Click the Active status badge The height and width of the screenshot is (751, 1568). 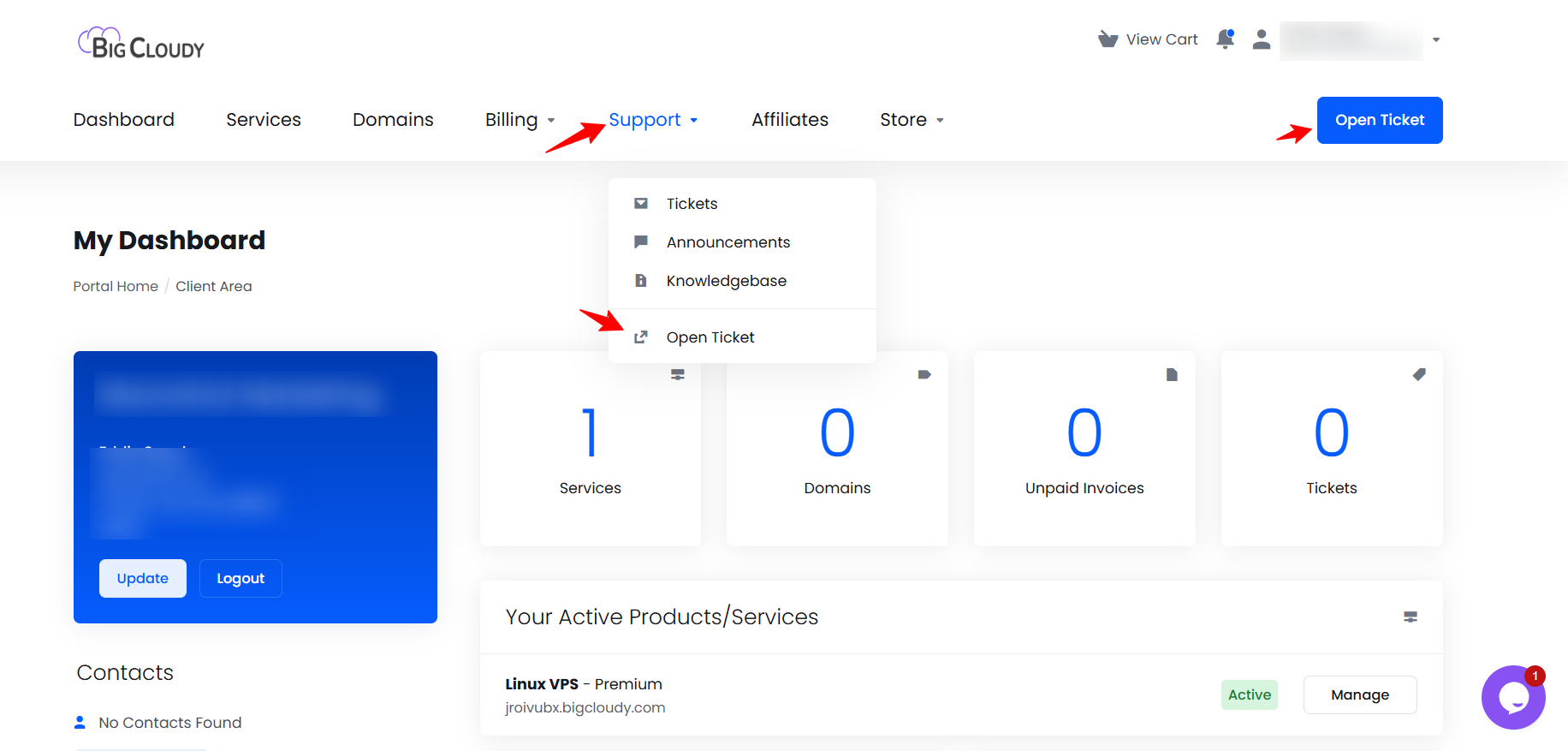point(1250,694)
